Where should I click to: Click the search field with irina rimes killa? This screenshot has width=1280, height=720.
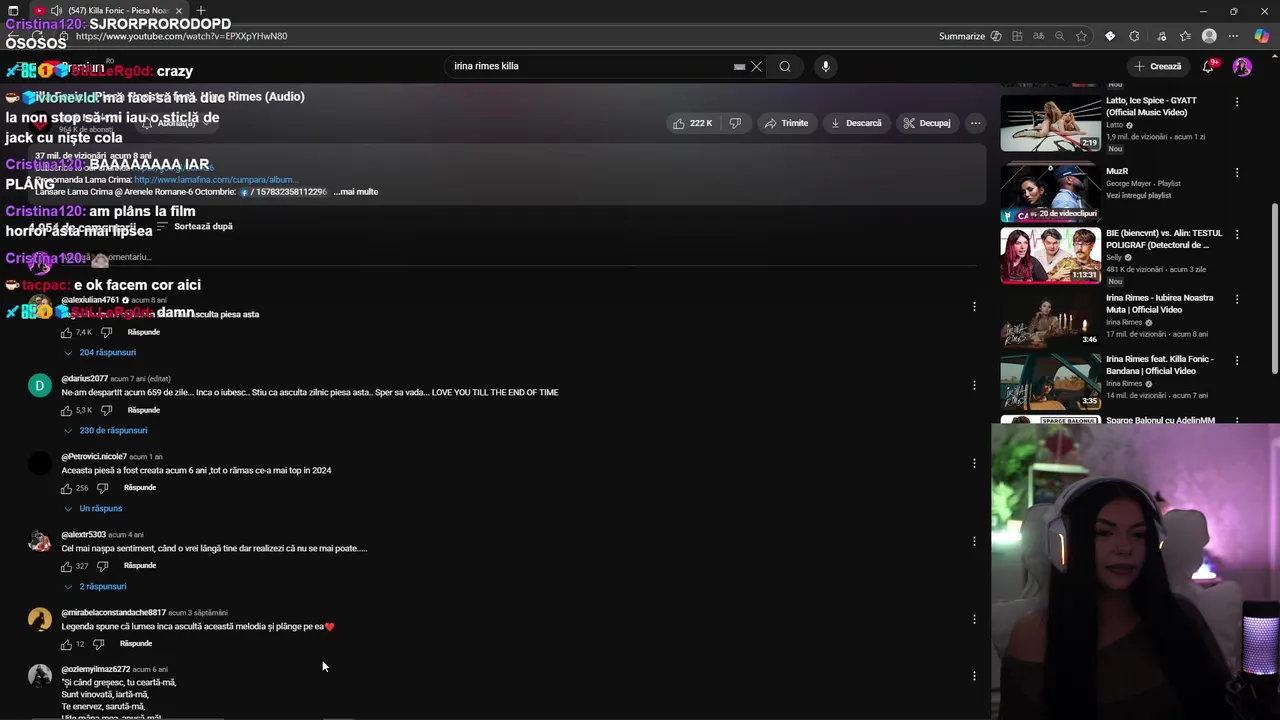point(590,66)
